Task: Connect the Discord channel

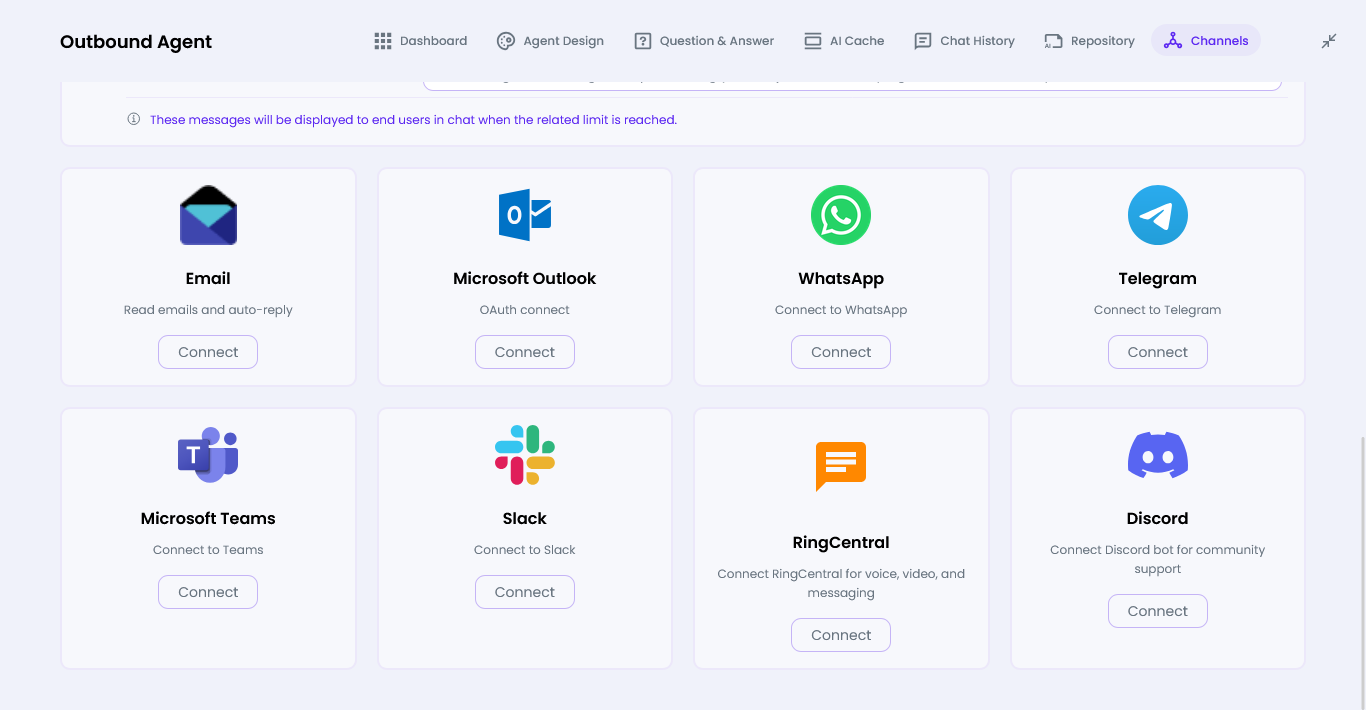Action: (x=1158, y=611)
